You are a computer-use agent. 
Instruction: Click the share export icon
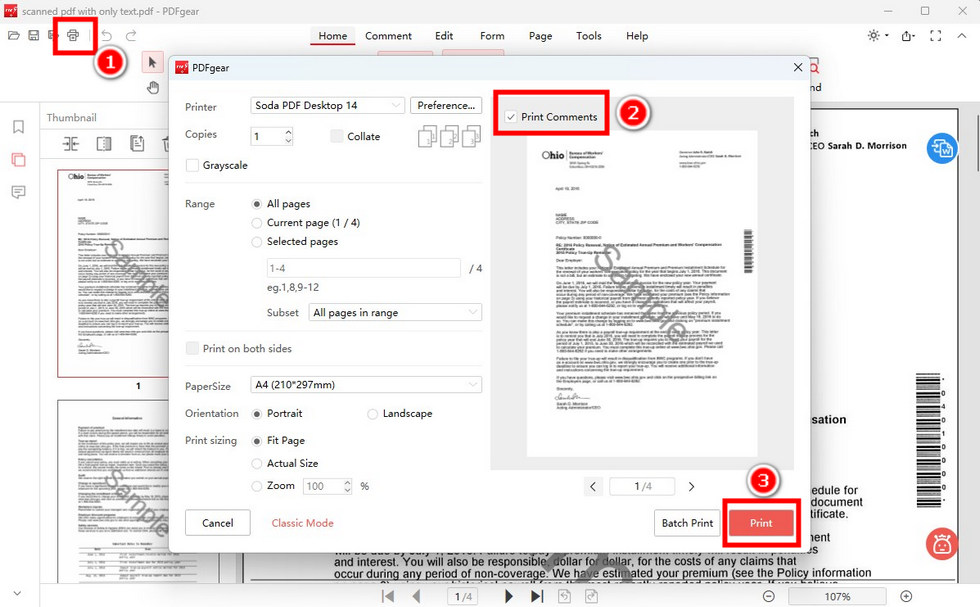pos(908,36)
